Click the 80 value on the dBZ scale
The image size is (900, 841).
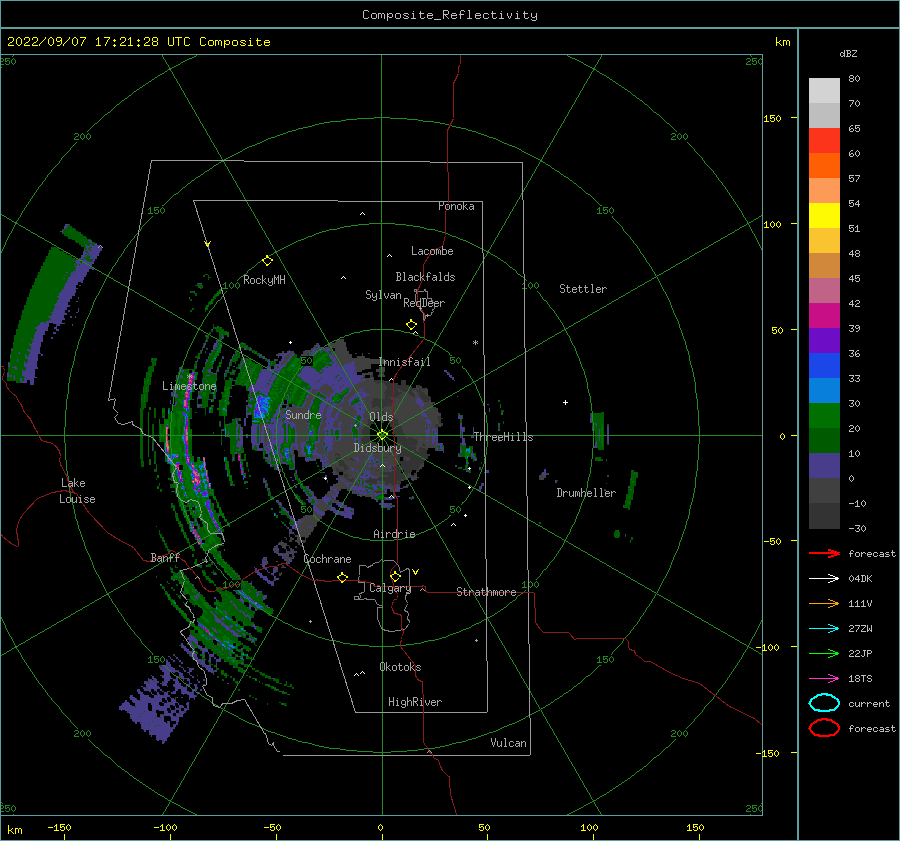(854, 79)
